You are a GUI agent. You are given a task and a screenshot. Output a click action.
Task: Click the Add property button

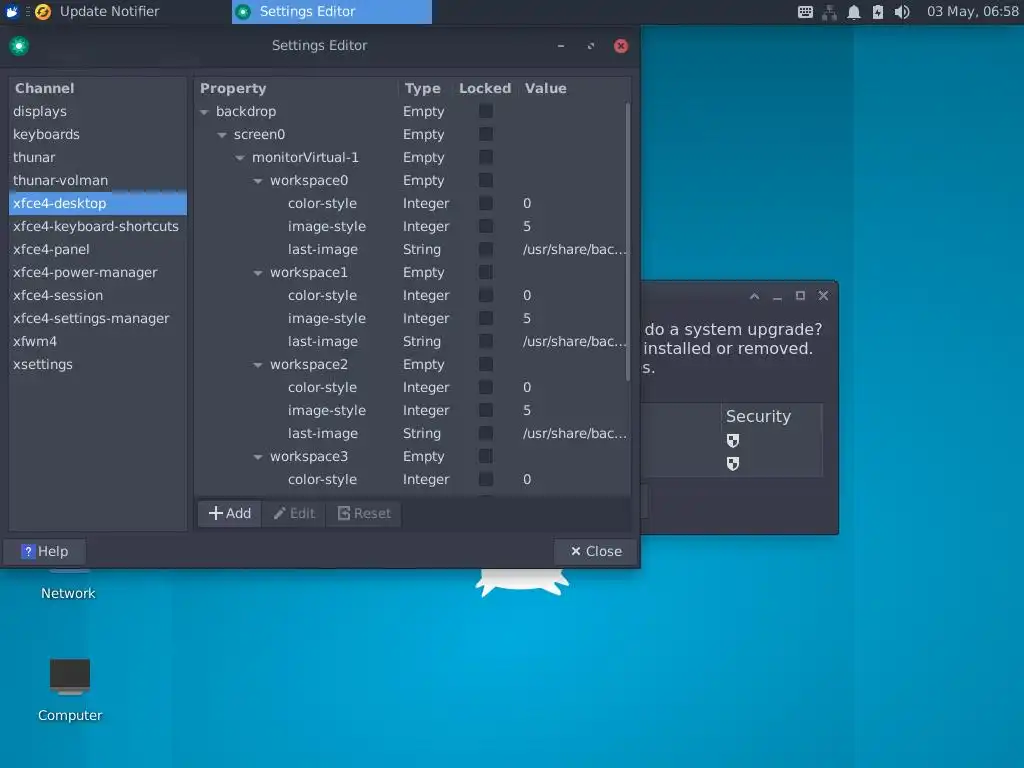click(x=229, y=513)
